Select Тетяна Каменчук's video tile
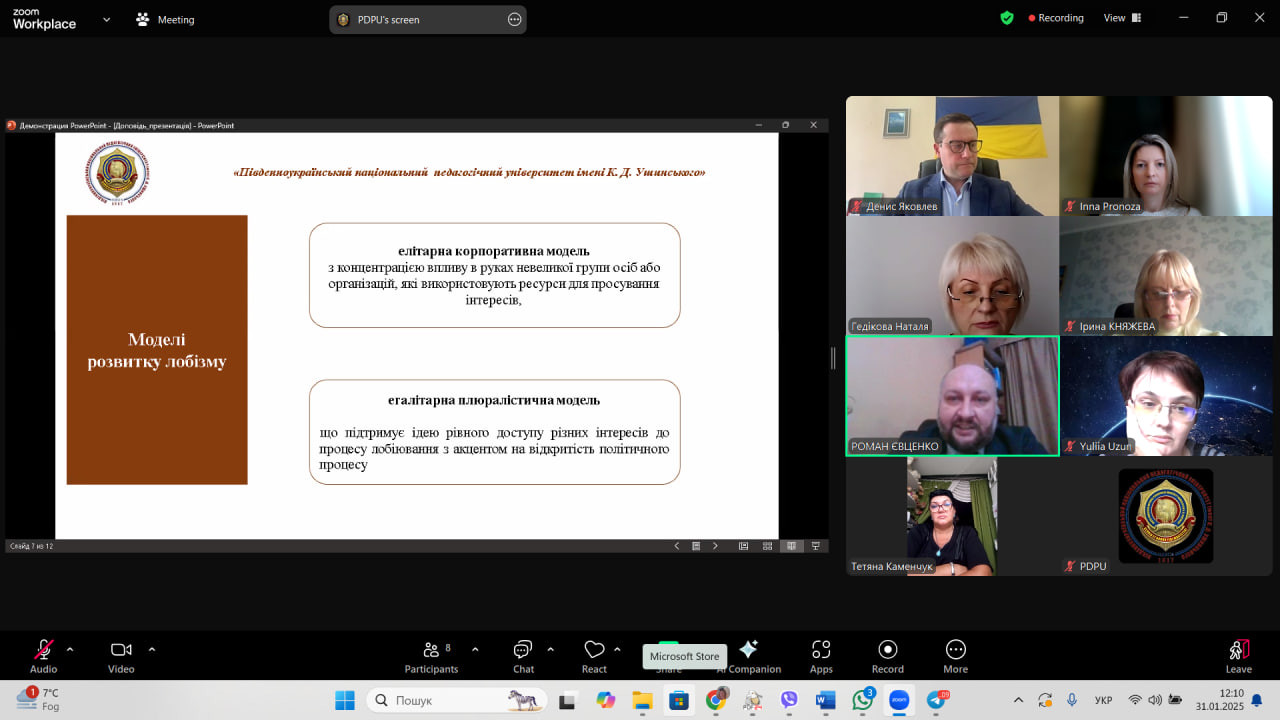 tap(952, 516)
